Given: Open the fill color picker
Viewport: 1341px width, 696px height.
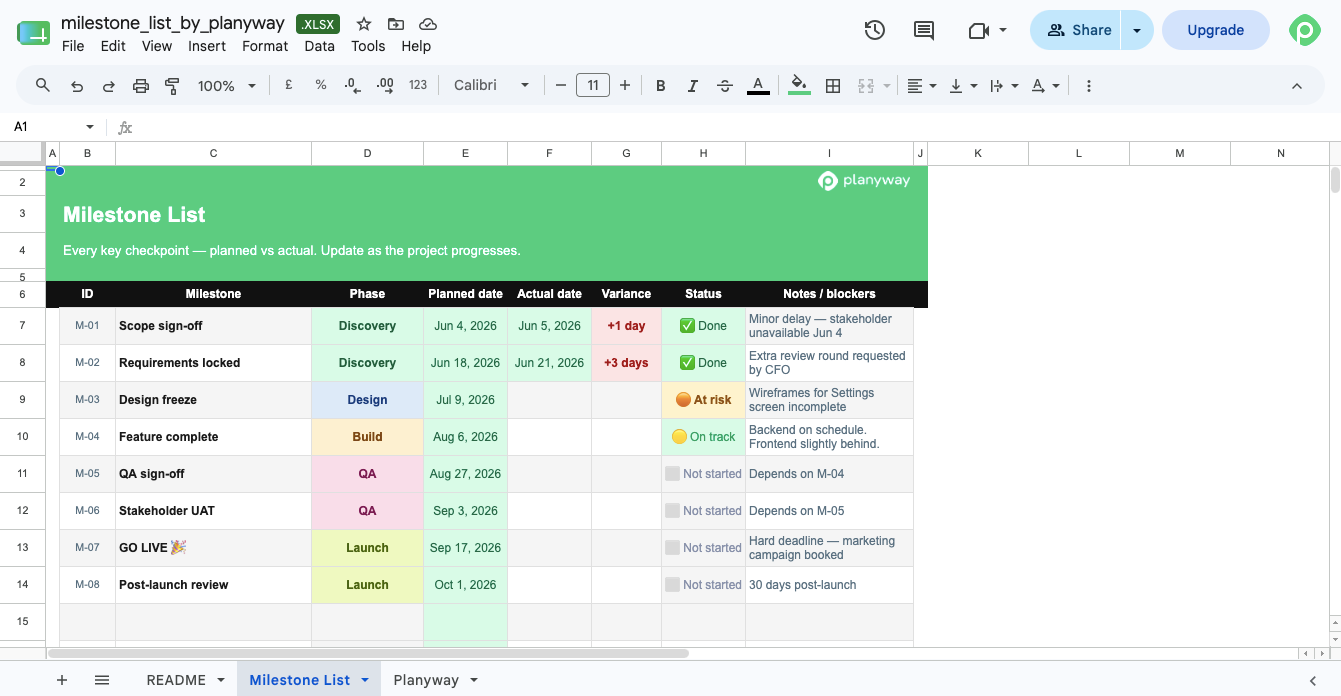Looking at the screenshot, I should [799, 86].
